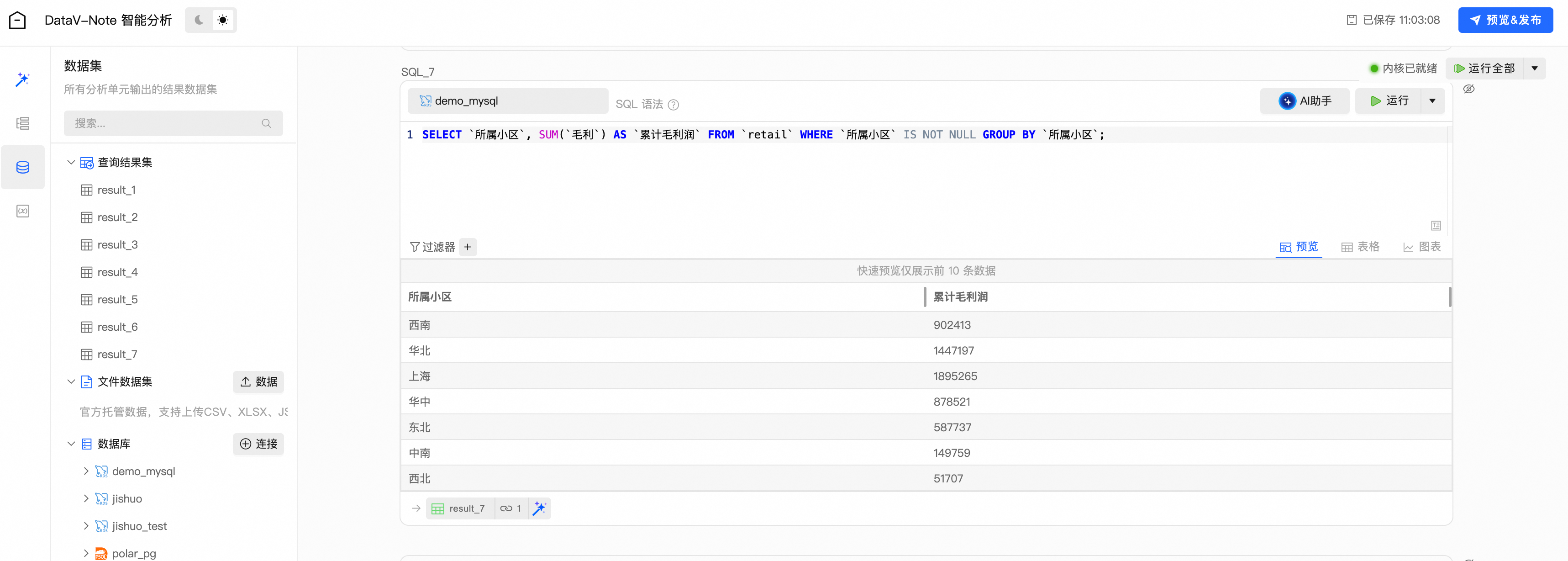This screenshot has width=1568, height=561.
Task: Click the home icon at top left
Action: tap(18, 20)
